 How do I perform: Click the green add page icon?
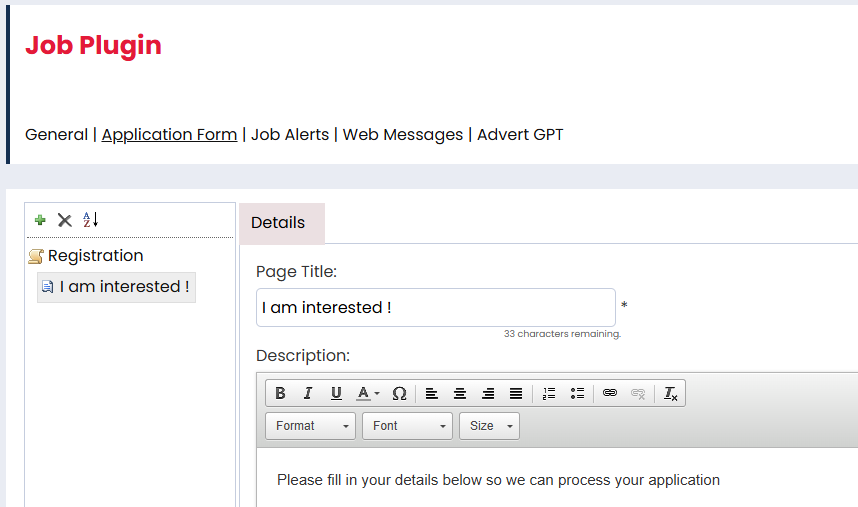tap(40, 220)
